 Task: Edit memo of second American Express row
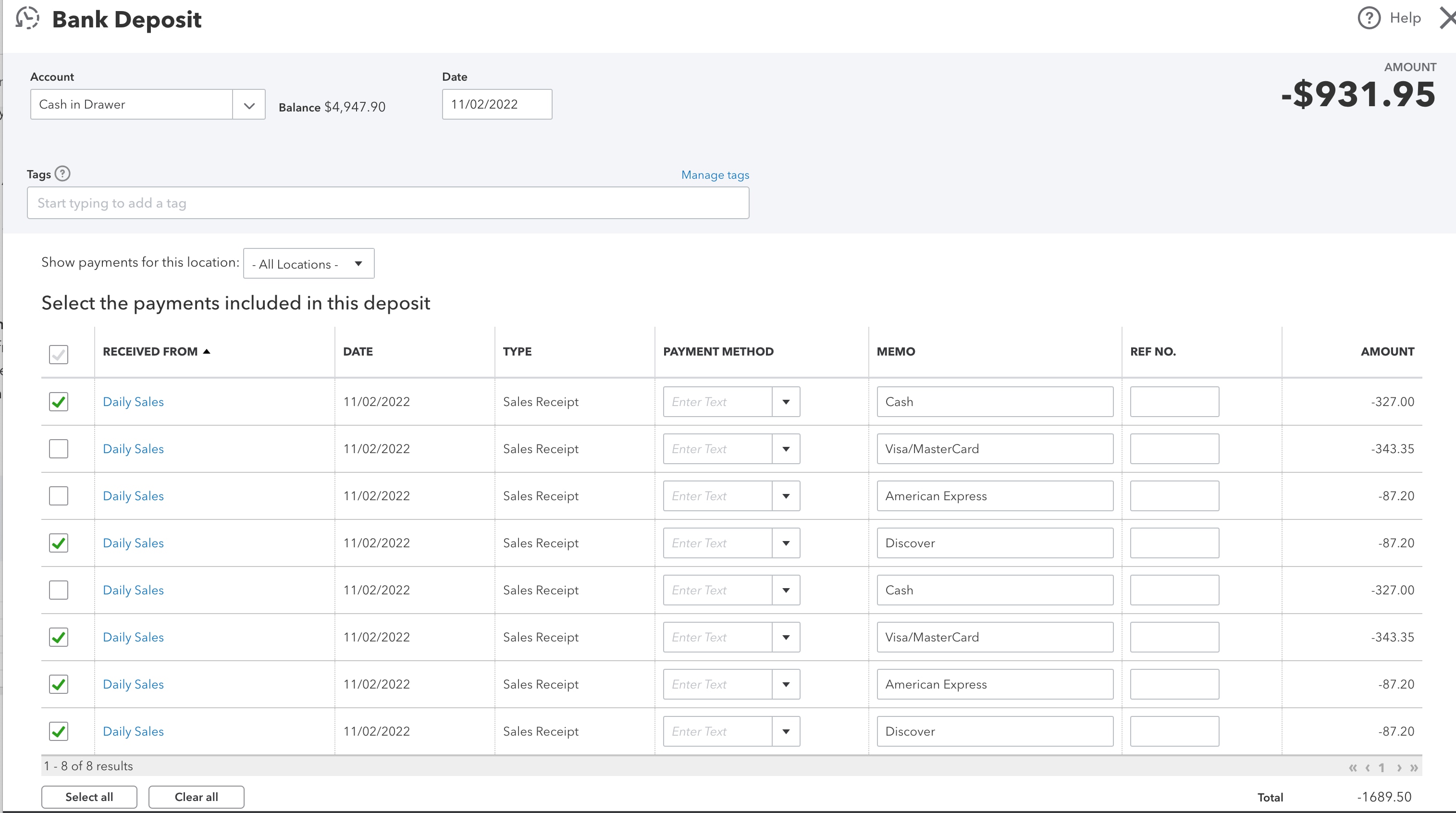[x=995, y=684]
